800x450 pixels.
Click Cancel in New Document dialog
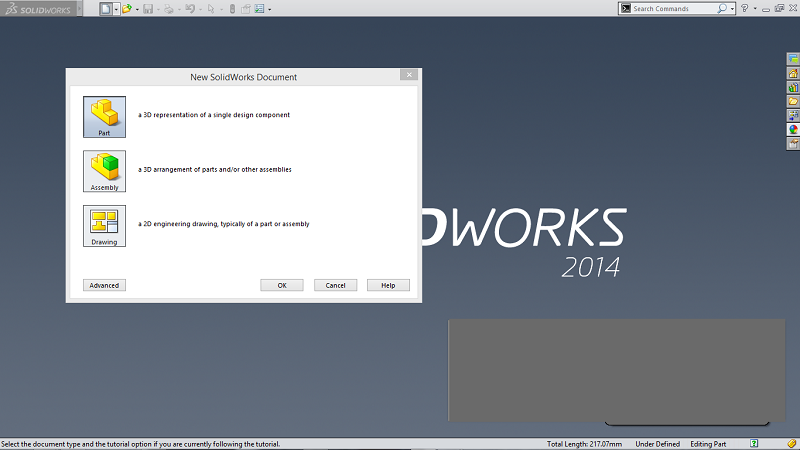coord(335,285)
